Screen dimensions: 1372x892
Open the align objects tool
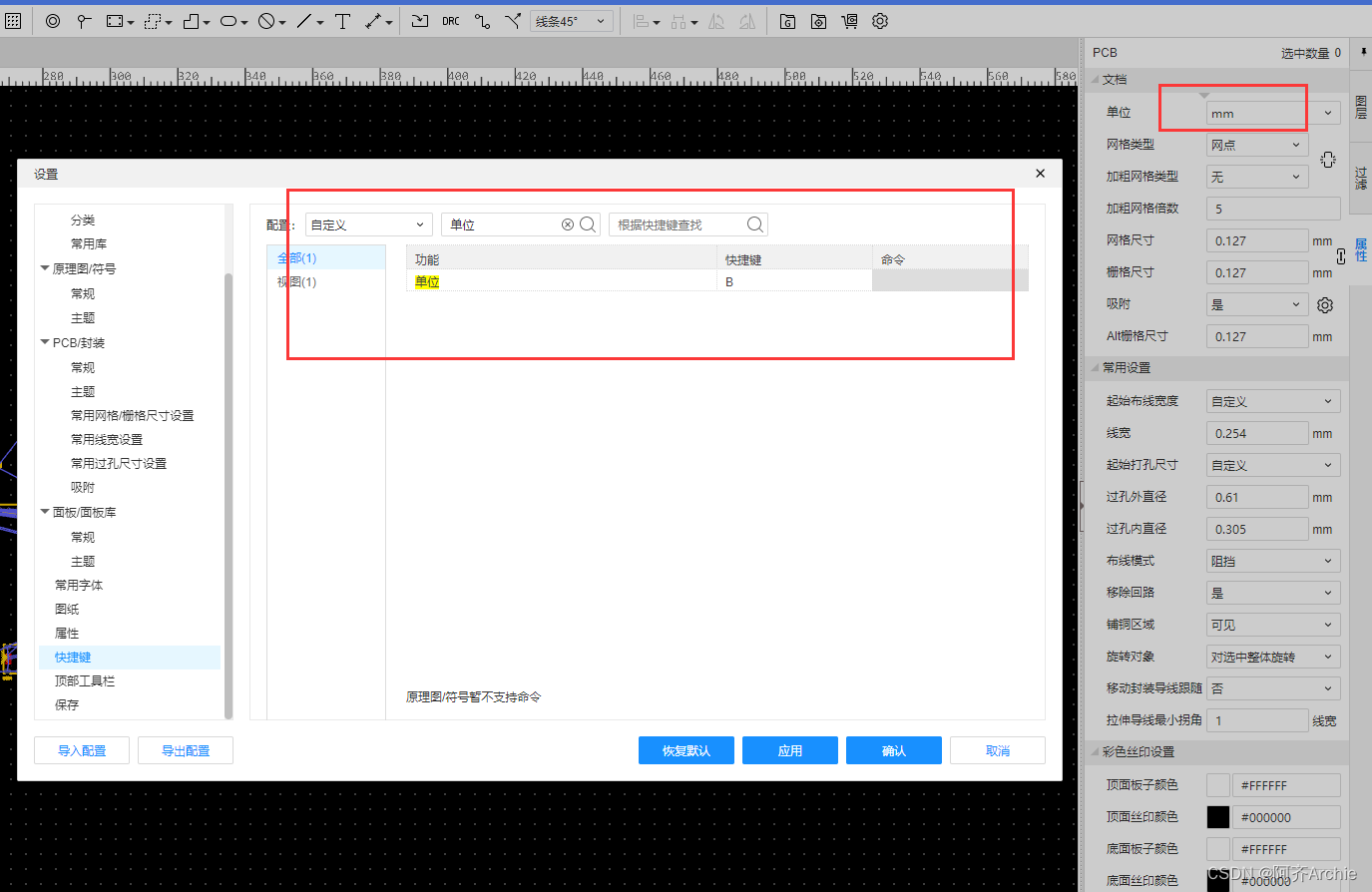642,21
